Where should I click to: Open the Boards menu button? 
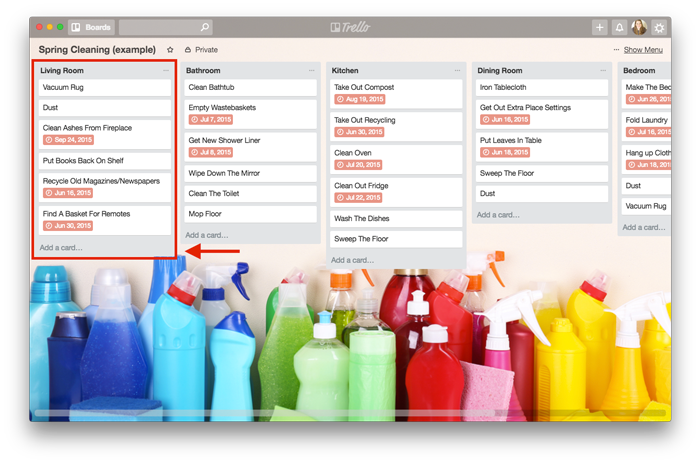click(x=92, y=27)
